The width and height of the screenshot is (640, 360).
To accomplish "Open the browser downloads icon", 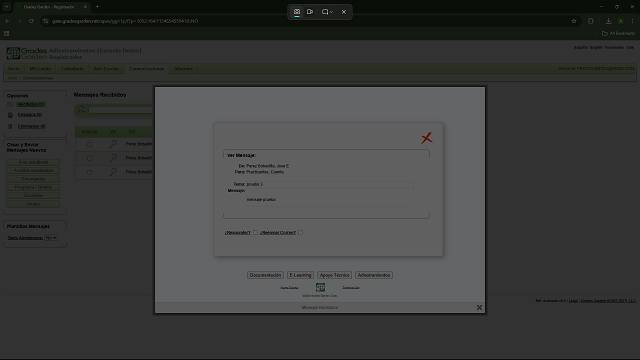I will coord(608,21).
